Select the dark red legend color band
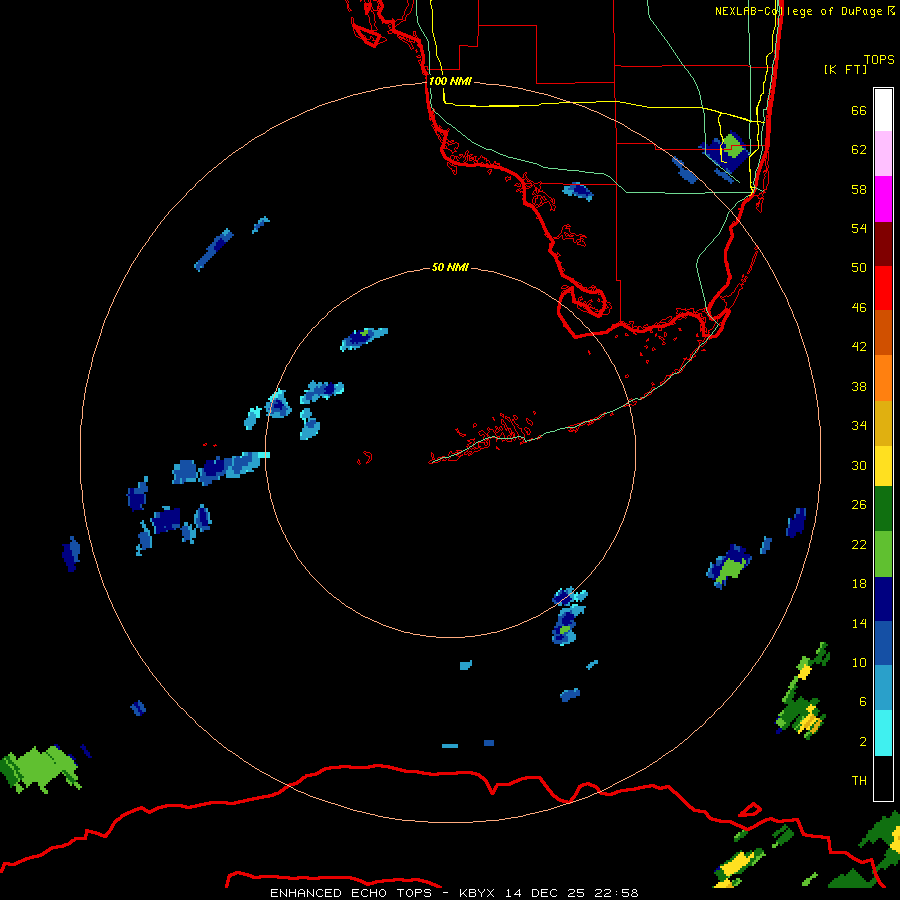The image size is (900, 900). pos(883,243)
